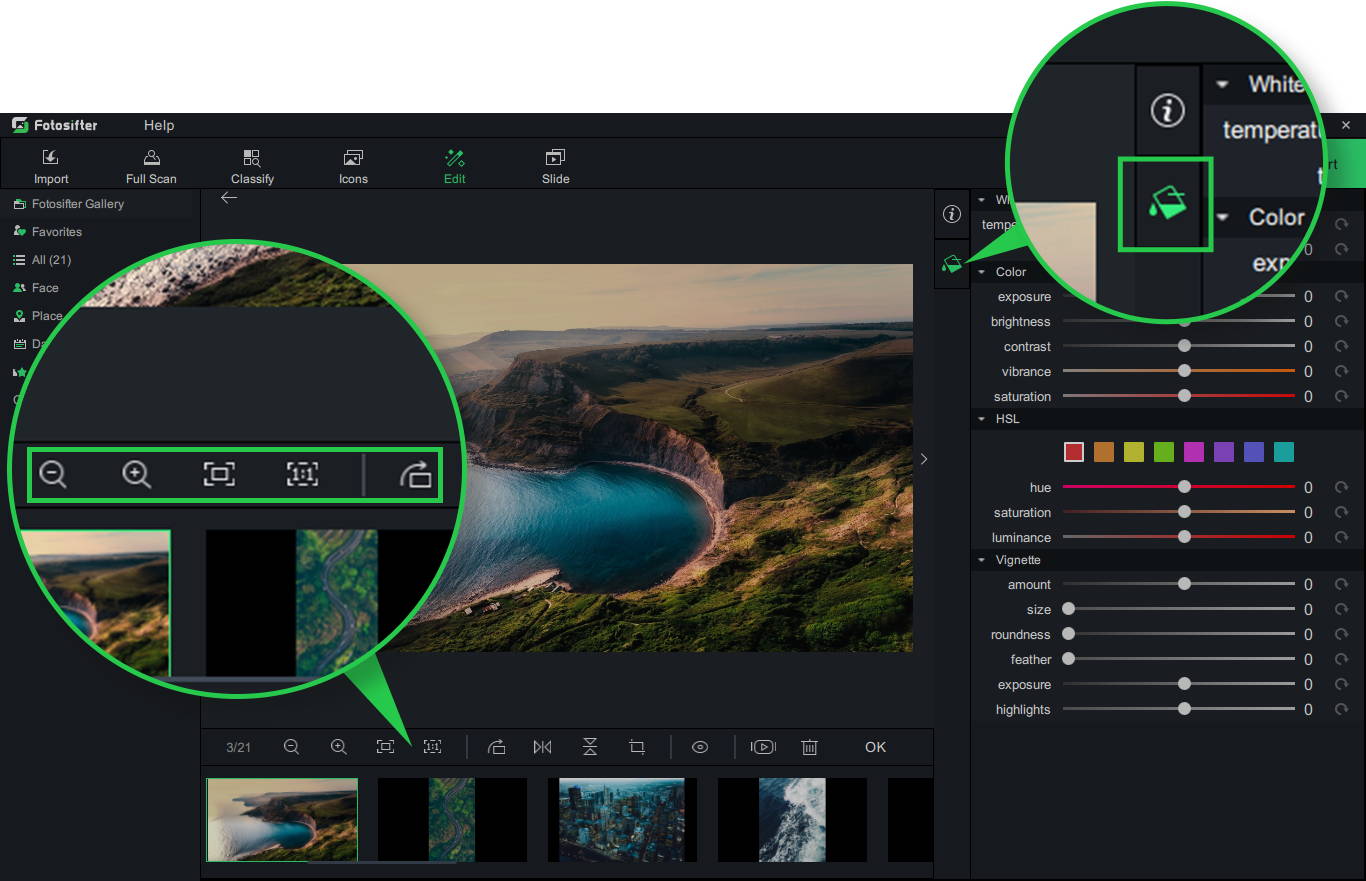Click the hue slider handle
The width and height of the screenshot is (1366, 881).
tap(1184, 487)
